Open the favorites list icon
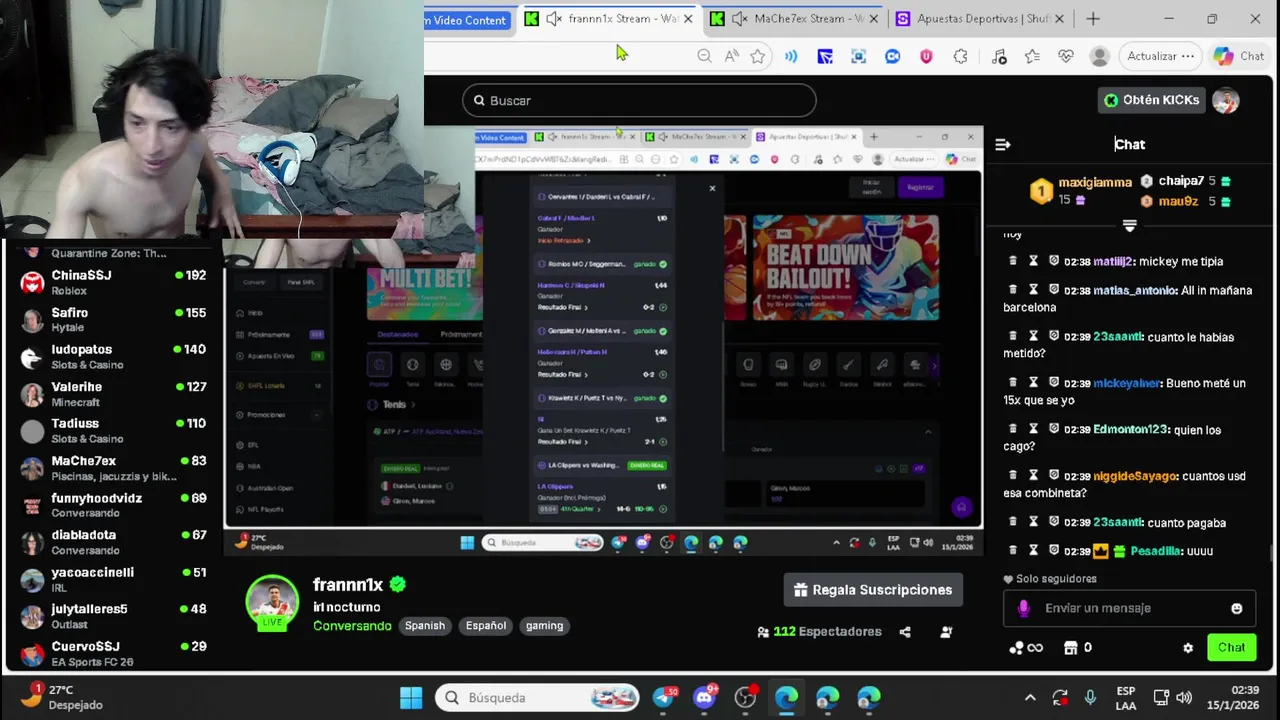Image resolution: width=1280 pixels, height=720 pixels. (1032, 56)
